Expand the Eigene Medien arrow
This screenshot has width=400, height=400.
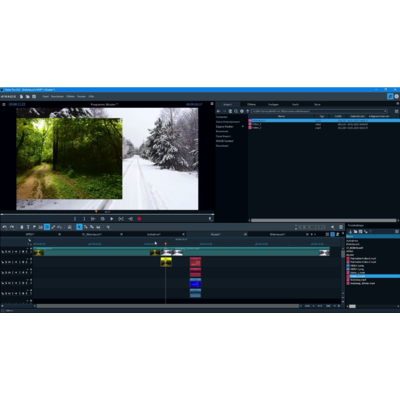point(243,127)
